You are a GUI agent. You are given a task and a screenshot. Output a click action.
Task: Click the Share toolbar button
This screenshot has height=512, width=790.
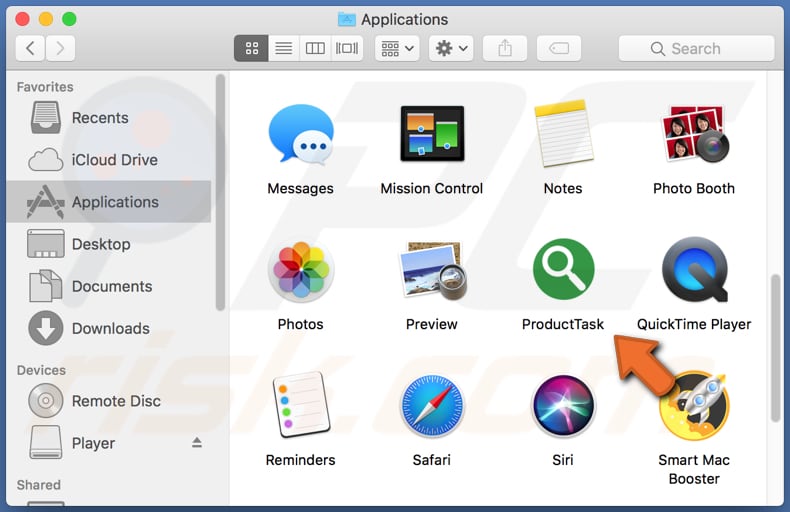tap(505, 48)
